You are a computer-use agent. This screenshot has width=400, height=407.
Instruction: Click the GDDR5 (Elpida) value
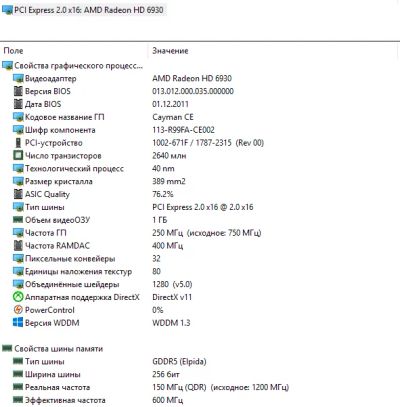click(179, 361)
